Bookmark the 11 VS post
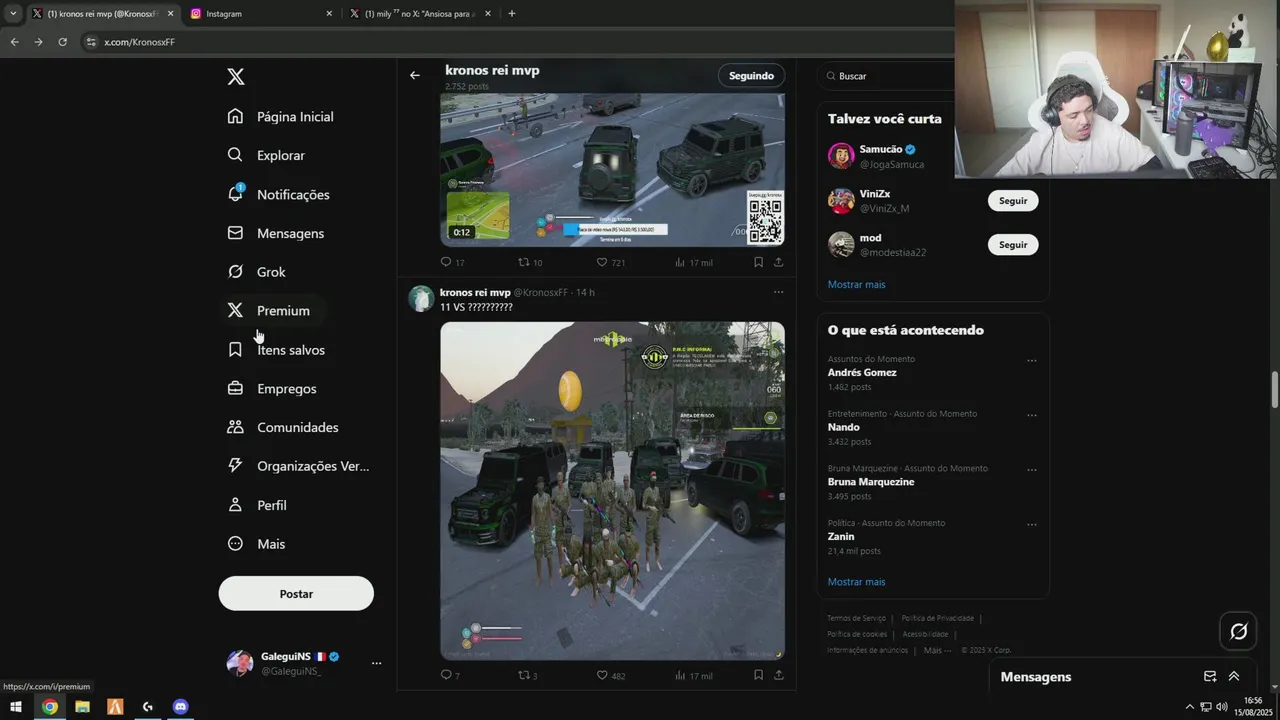 758,675
